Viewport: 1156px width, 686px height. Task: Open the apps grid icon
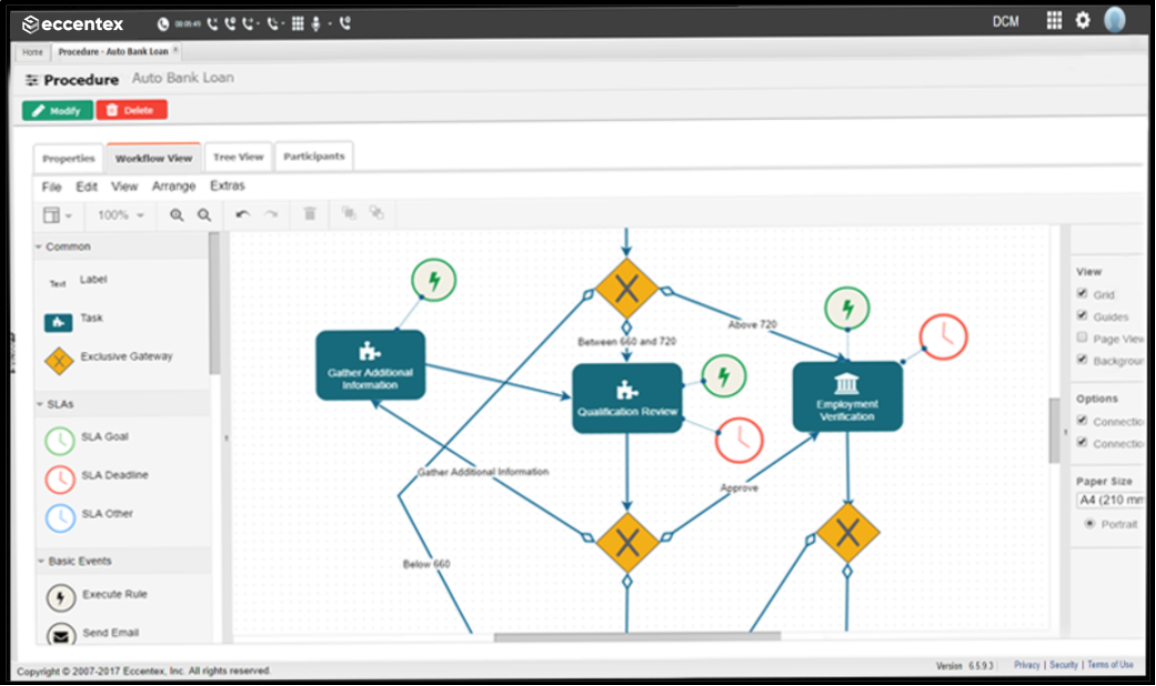1054,20
